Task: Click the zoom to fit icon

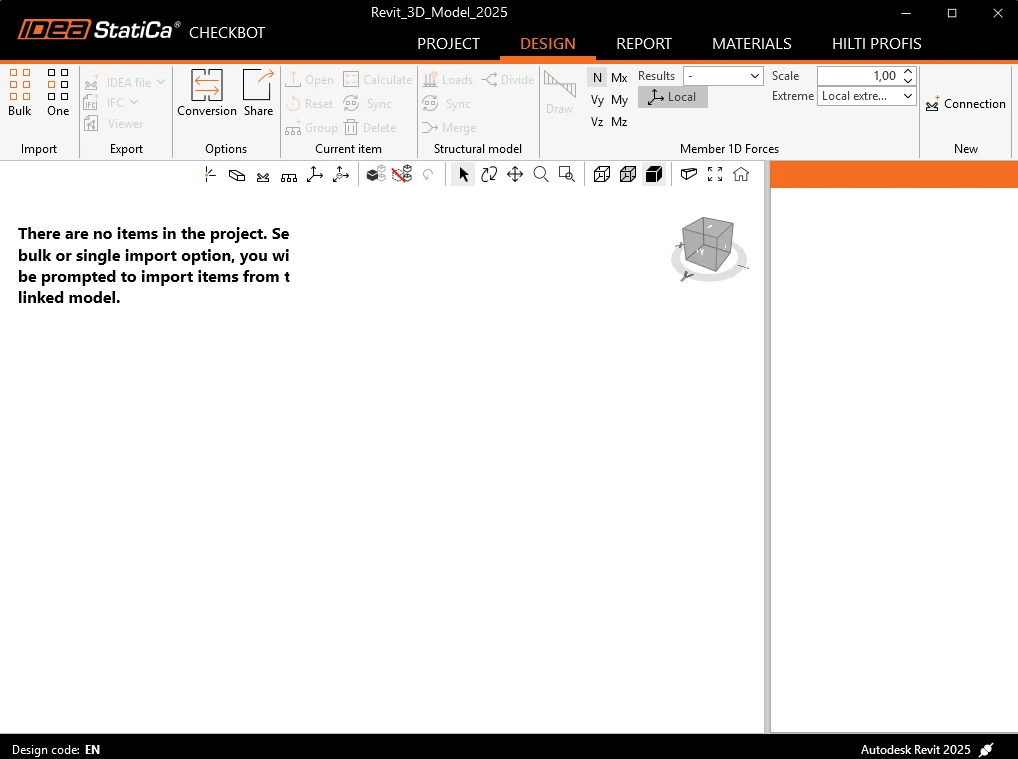Action: point(715,175)
